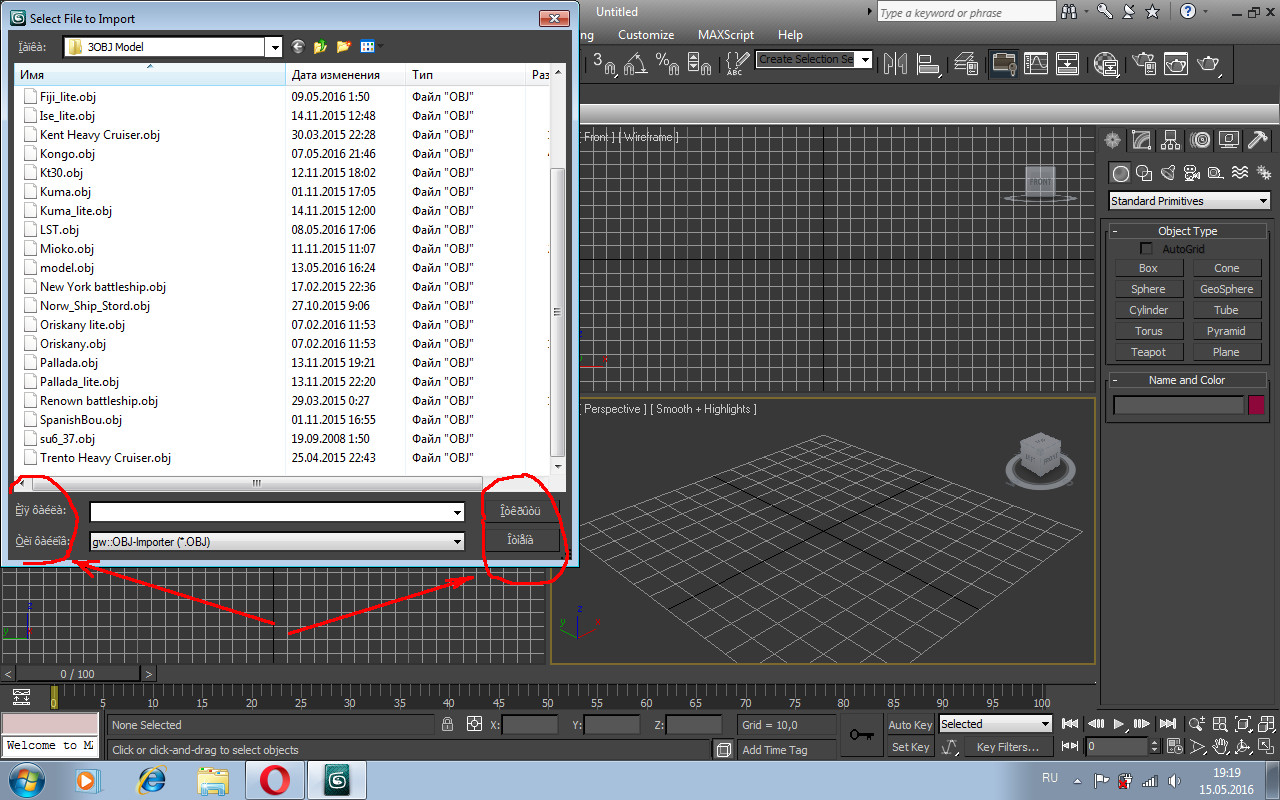The width and height of the screenshot is (1280, 800).
Task: Switch to the Utilities hammer tab
Action: coord(1258,140)
